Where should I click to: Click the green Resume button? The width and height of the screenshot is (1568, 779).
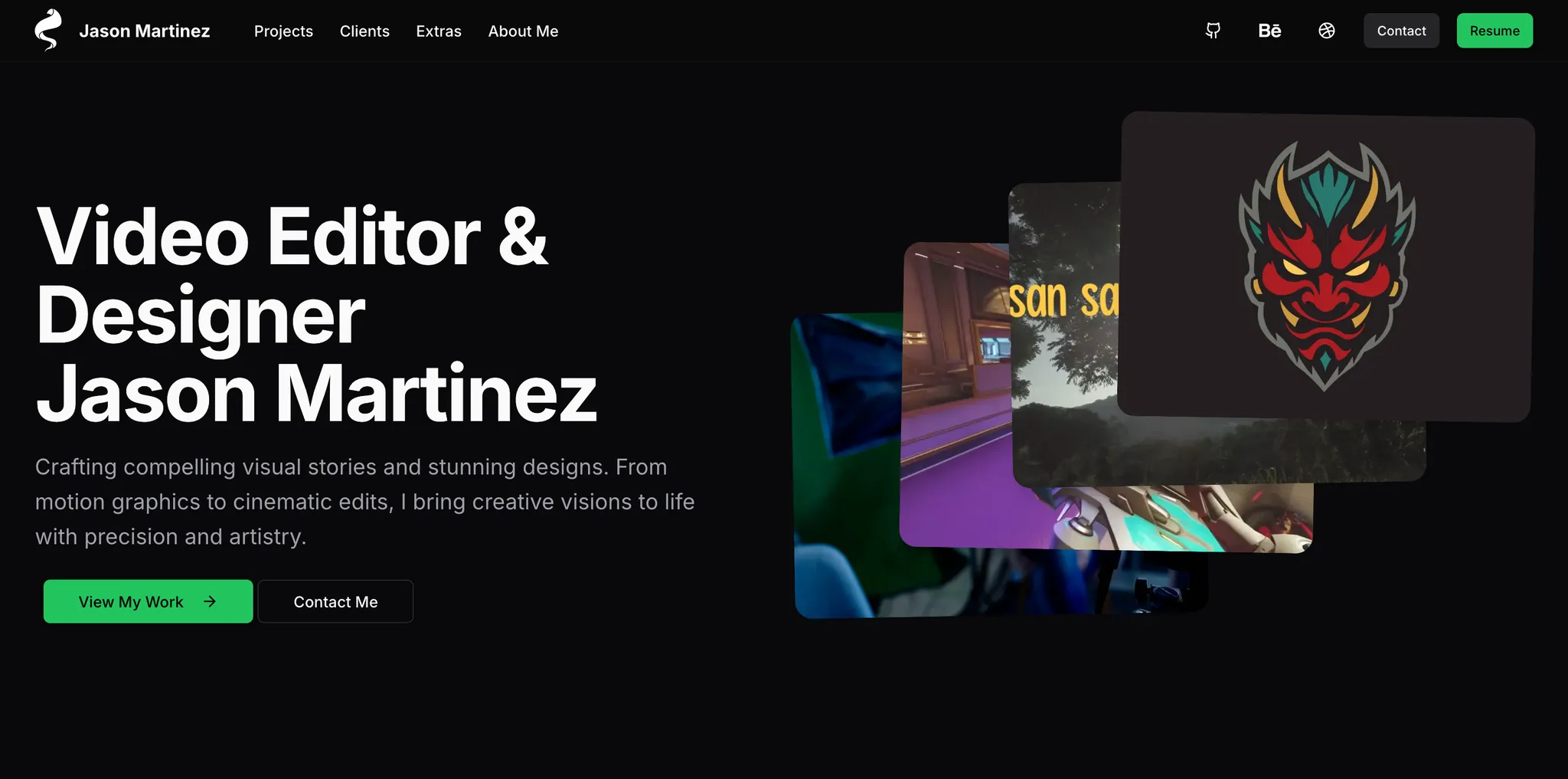[1494, 31]
